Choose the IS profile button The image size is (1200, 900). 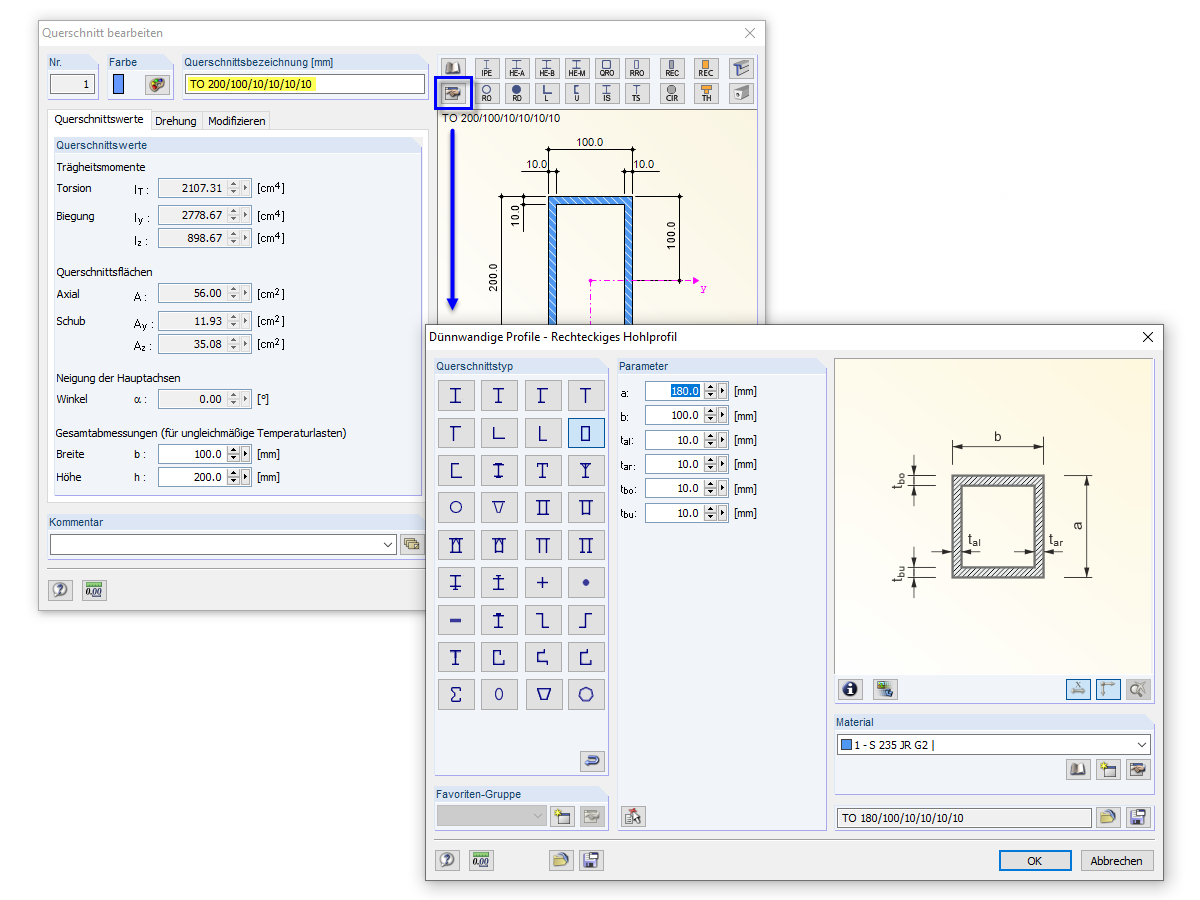[607, 93]
